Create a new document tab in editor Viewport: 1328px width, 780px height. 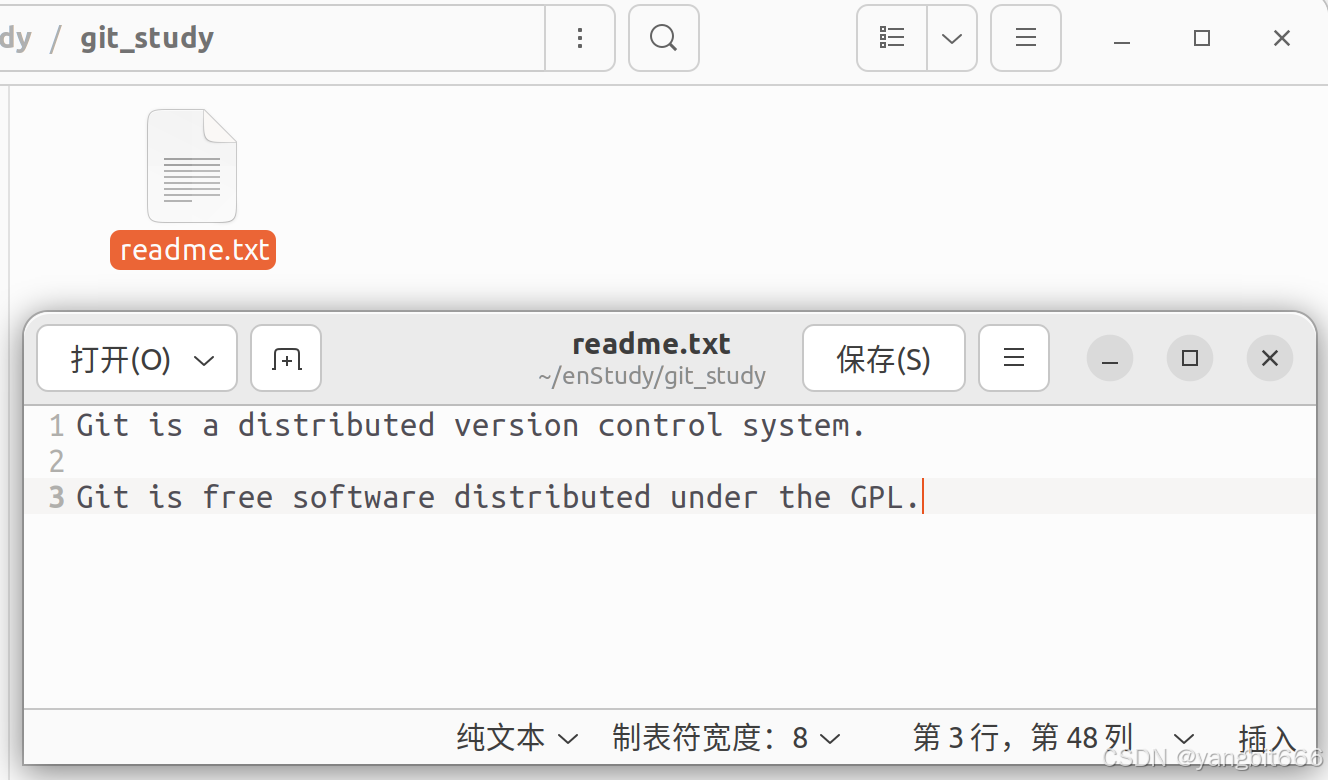coord(286,359)
